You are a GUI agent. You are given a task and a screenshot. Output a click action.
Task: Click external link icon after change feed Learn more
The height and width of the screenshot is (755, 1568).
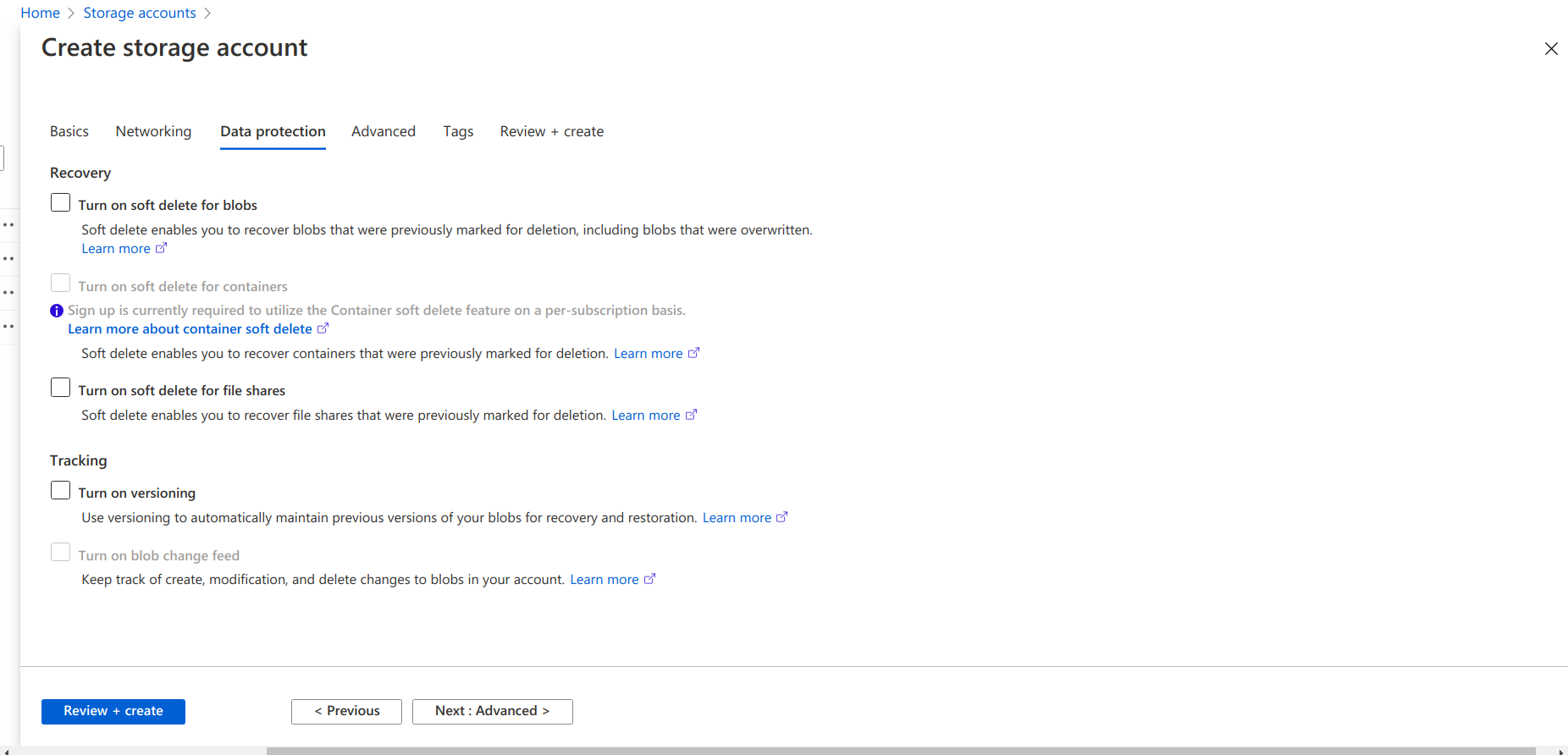click(x=649, y=579)
